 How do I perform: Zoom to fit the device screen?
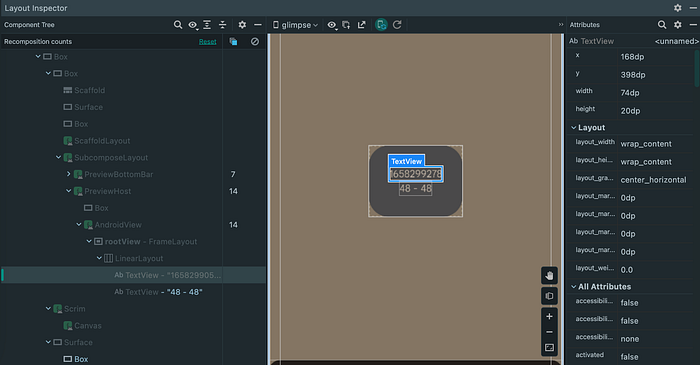point(550,348)
